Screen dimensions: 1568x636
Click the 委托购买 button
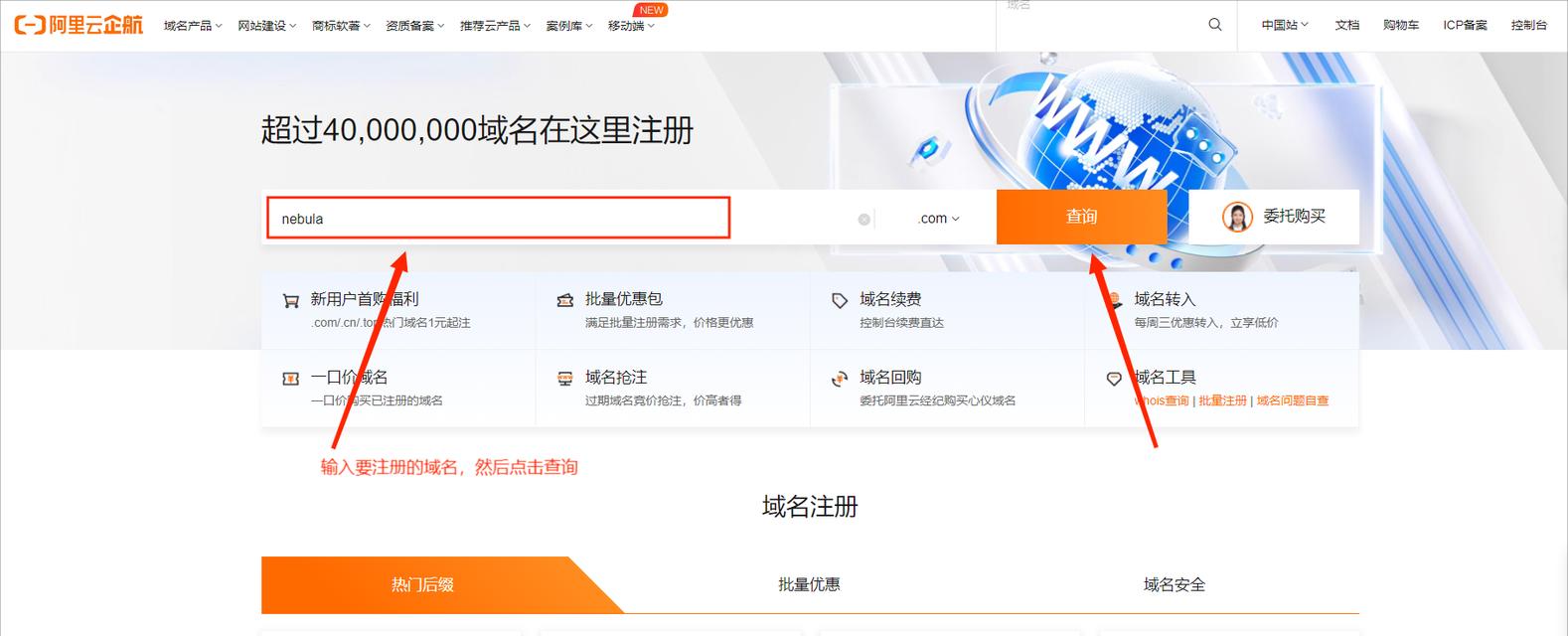click(x=1274, y=217)
